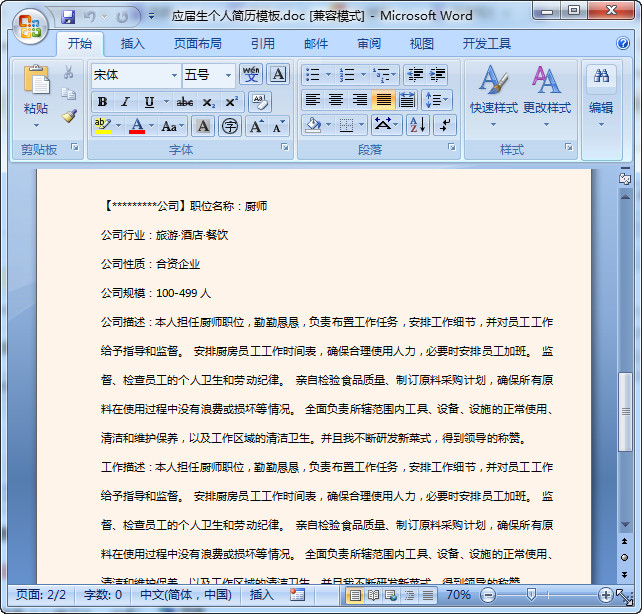Click the Quick Styles gallery icon
This screenshot has width=642, height=614.
(x=493, y=80)
